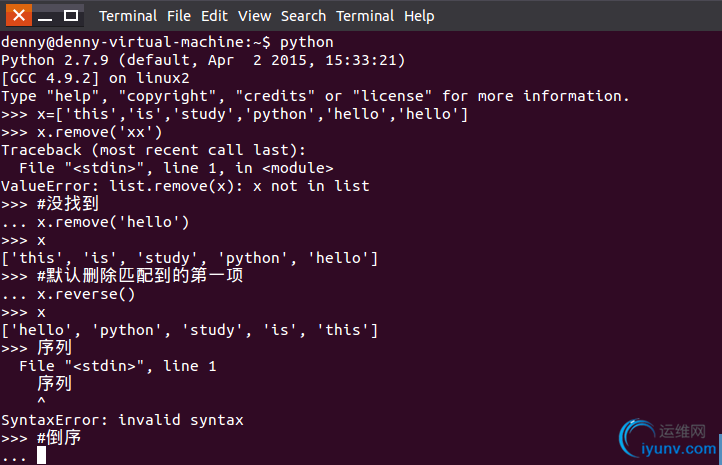The width and height of the screenshot is (722, 465).
Task: Open the second Terminal menu after Search
Action: [365, 16]
